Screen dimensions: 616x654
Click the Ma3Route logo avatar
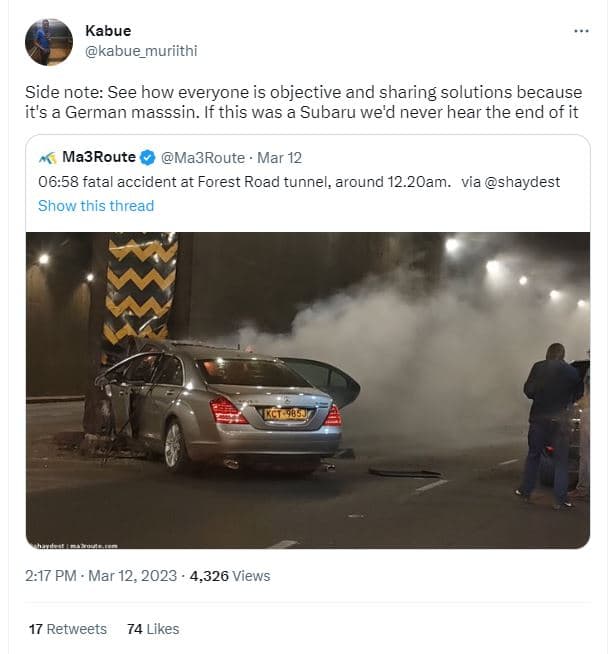(x=47, y=158)
